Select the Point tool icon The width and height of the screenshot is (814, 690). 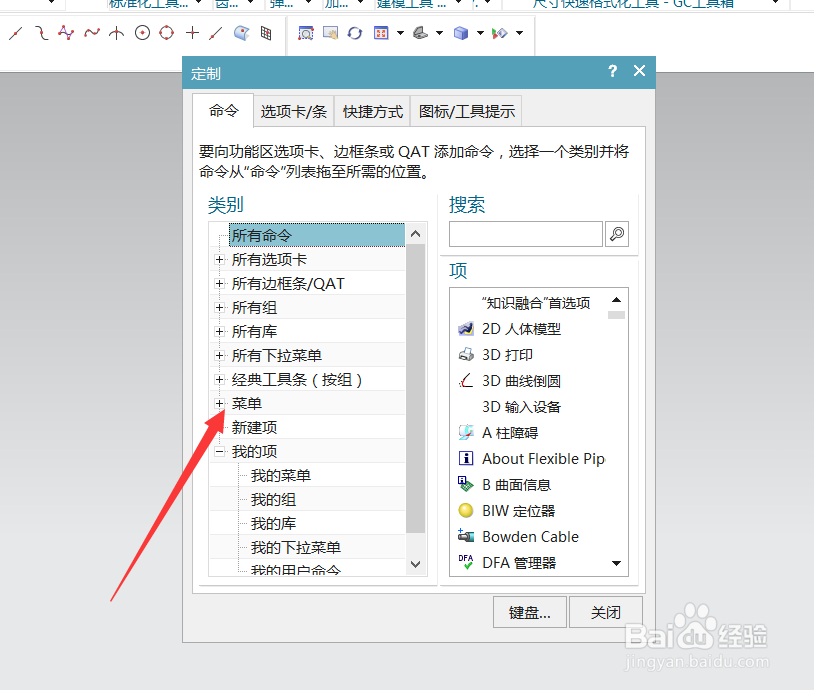coord(116,33)
